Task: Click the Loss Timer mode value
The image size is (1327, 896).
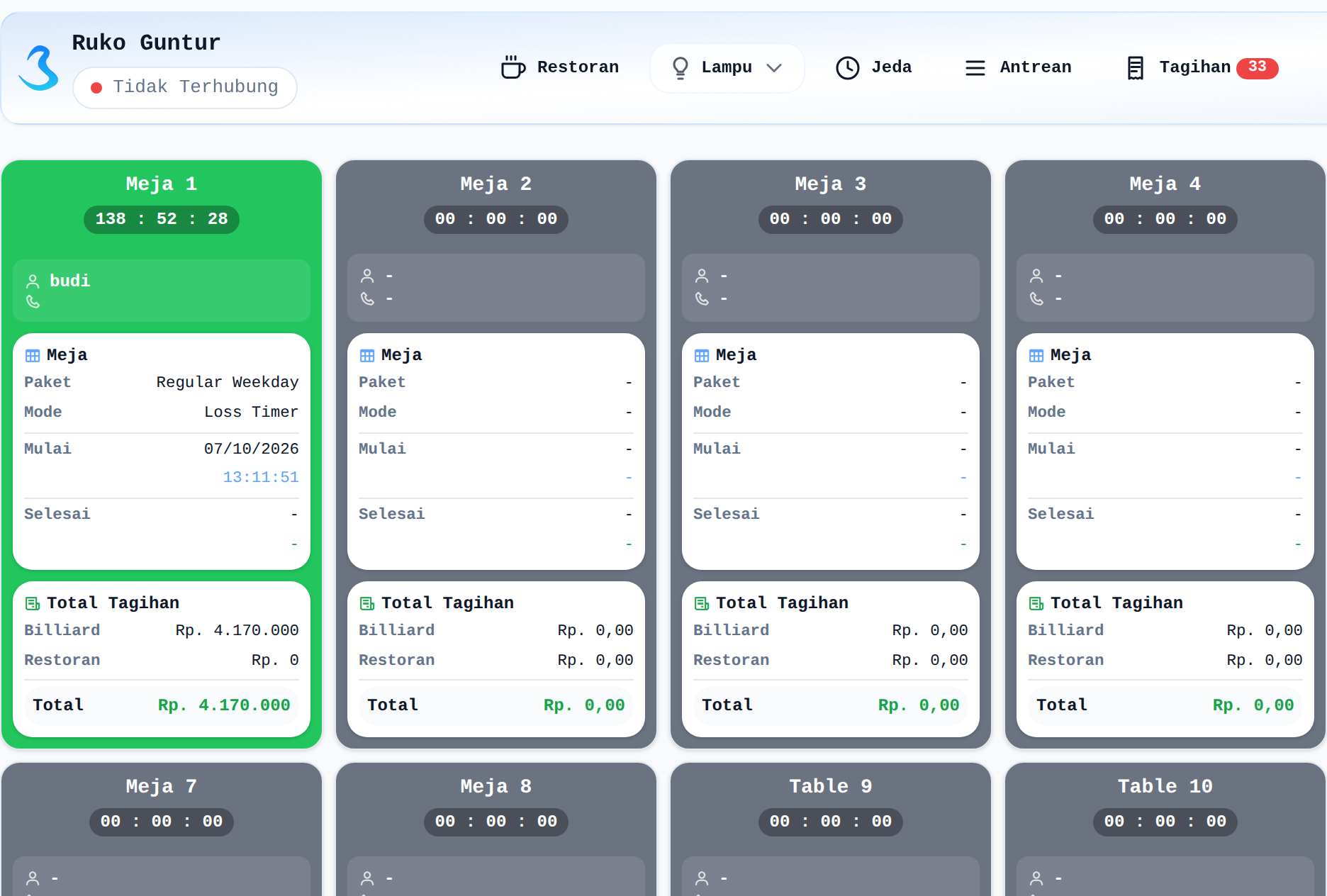Action: point(251,412)
